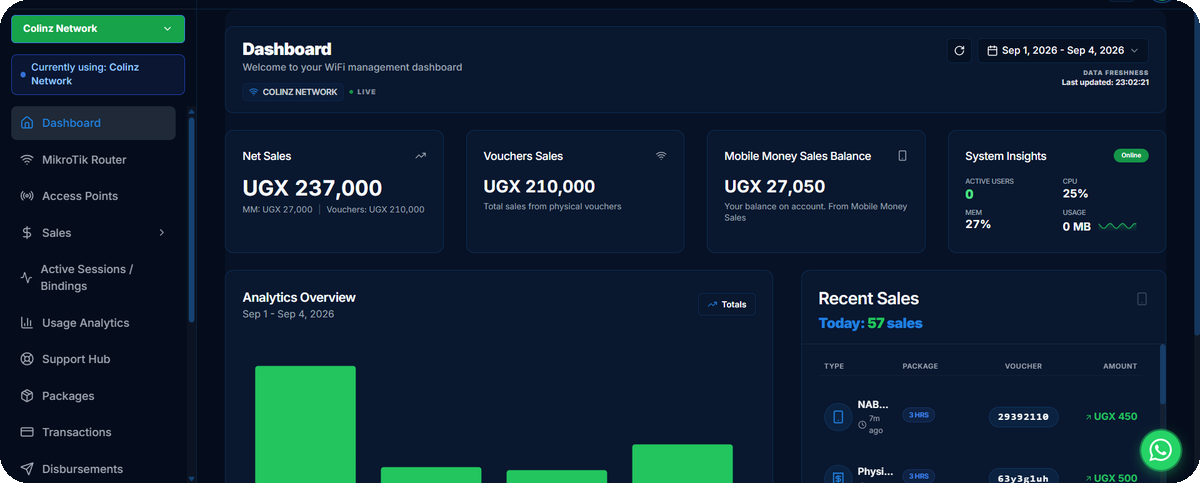This screenshot has height=483, width=1200.
Task: Click the UGX 27,050 balance value
Action: coord(775,187)
